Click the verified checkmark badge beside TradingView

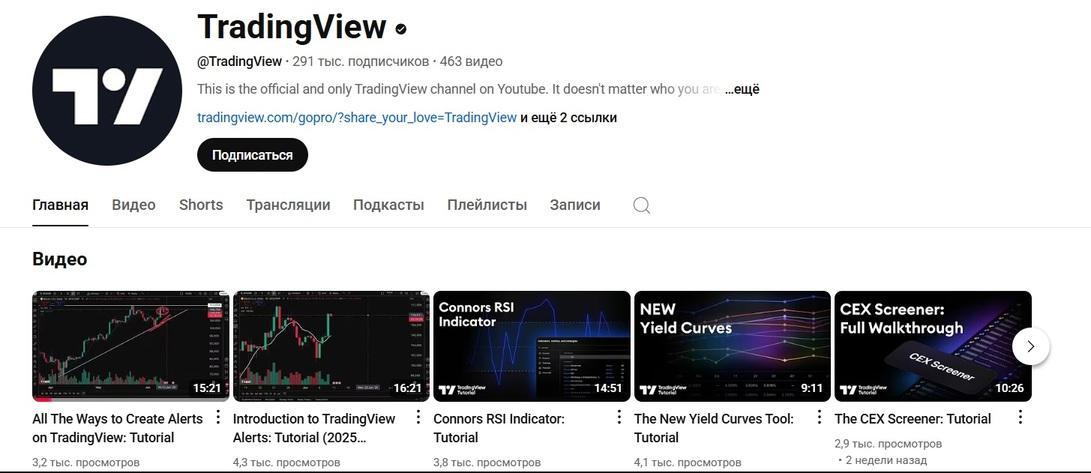(401, 29)
